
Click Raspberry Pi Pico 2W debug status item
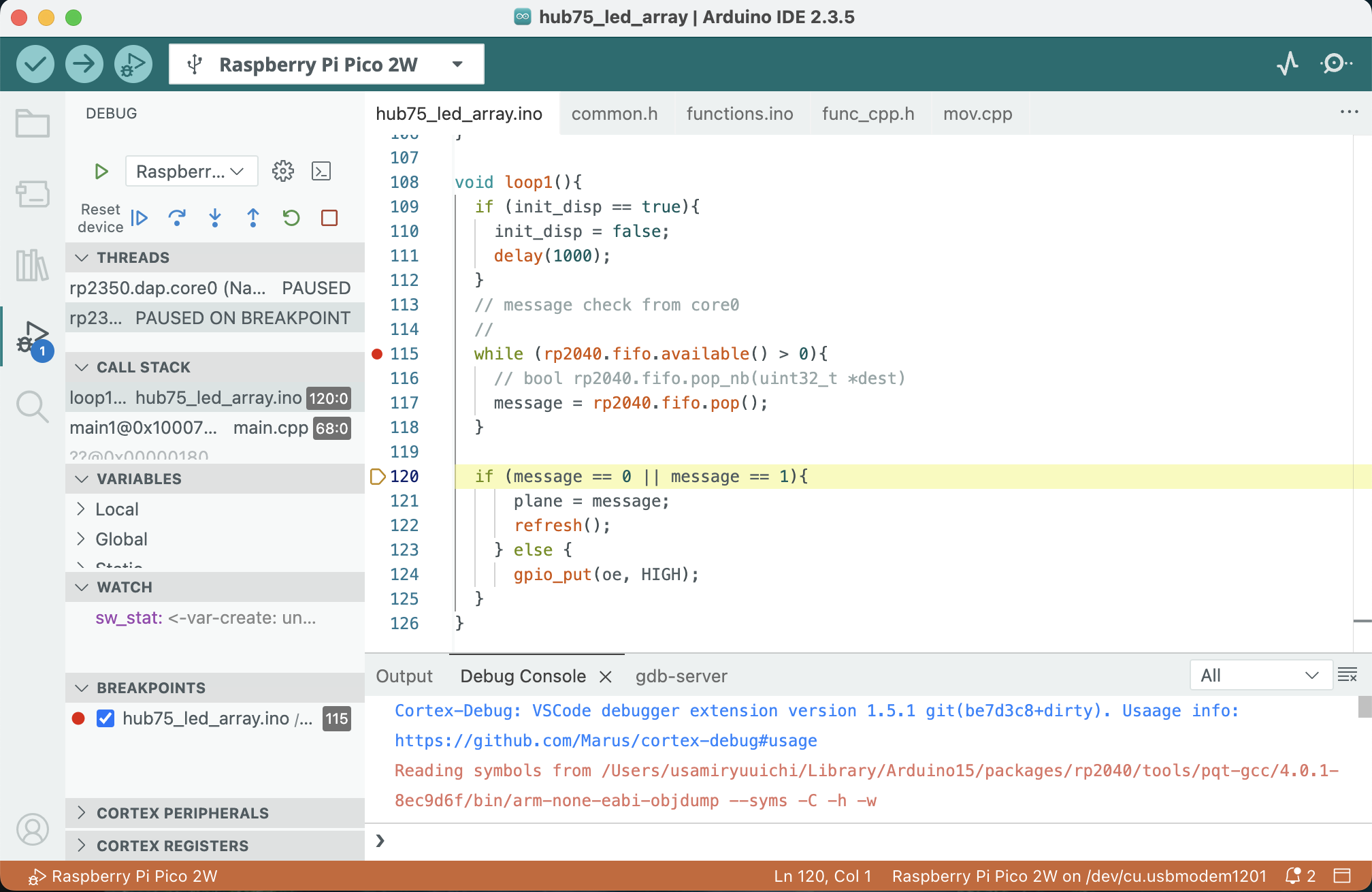pos(122,876)
